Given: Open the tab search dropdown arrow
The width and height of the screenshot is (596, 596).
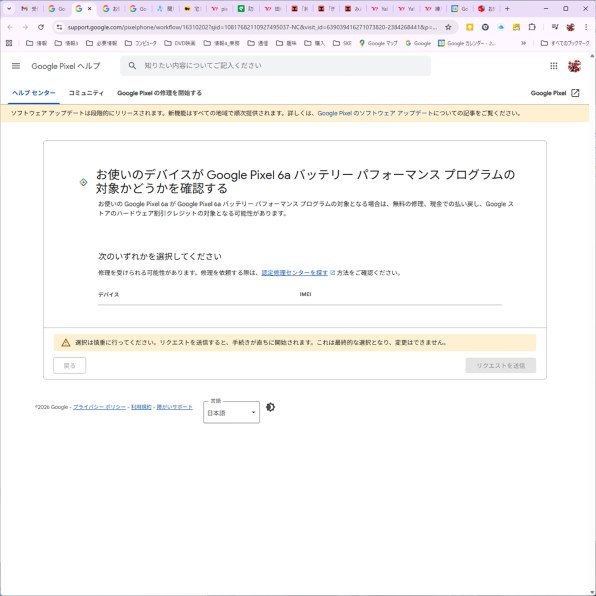Looking at the screenshot, I should (9, 8).
